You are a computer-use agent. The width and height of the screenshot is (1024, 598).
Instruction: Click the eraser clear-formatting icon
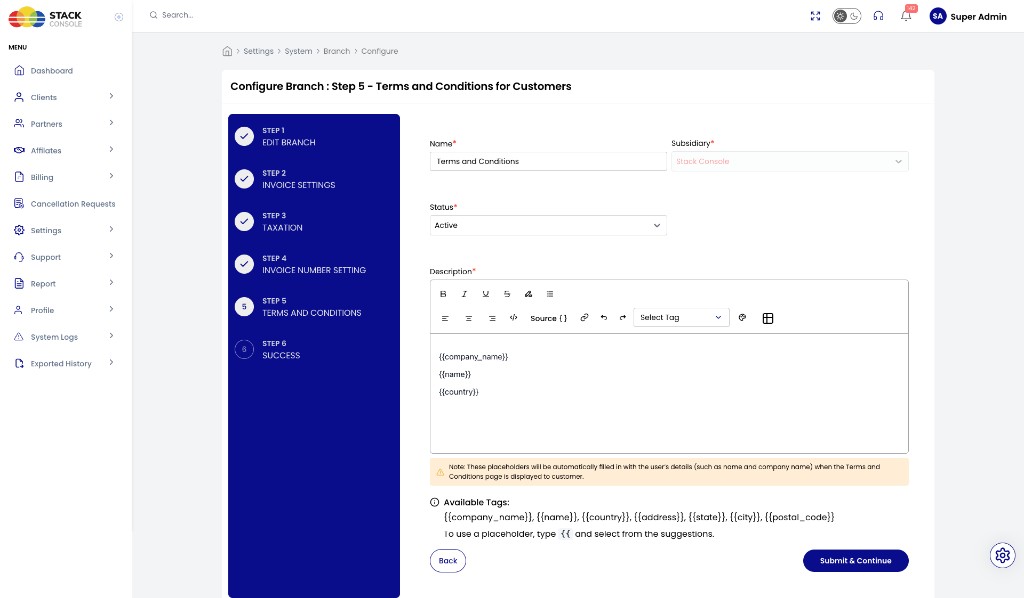(x=528, y=294)
